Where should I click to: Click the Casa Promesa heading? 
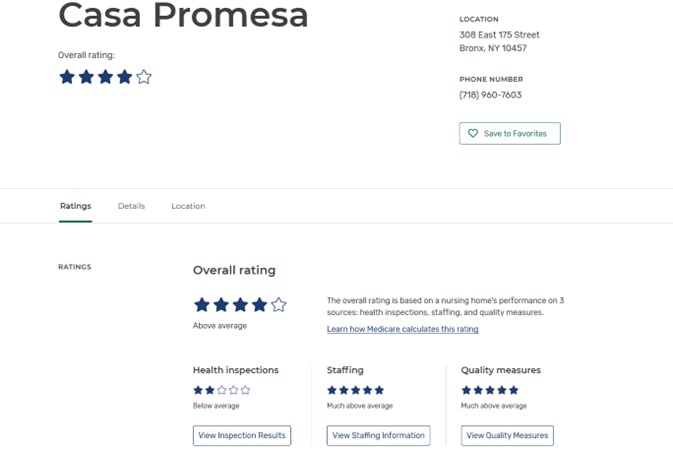[x=183, y=15]
